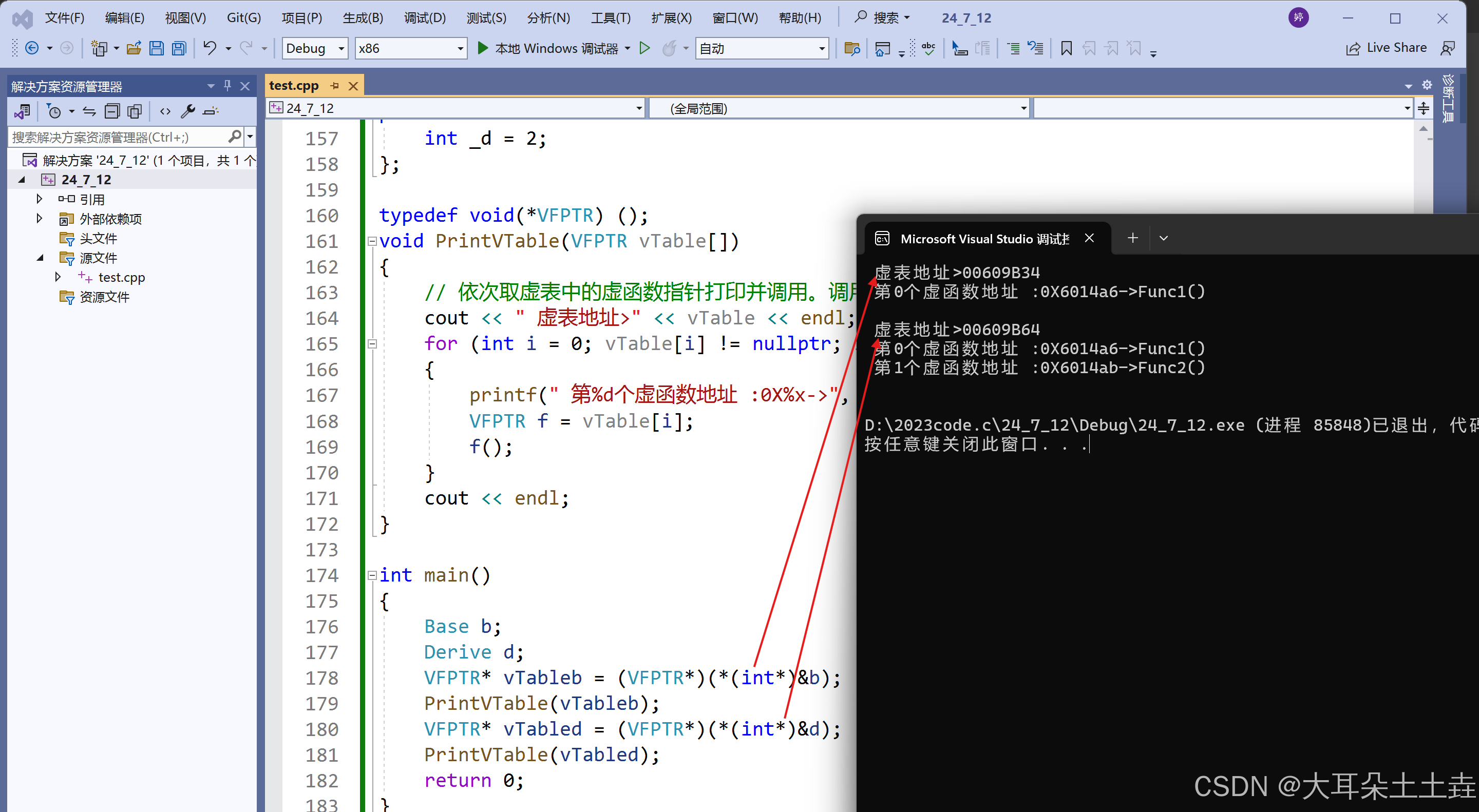Open the Debug configuration dropdown
Image resolution: width=1479 pixels, height=812 pixels.
pos(342,48)
